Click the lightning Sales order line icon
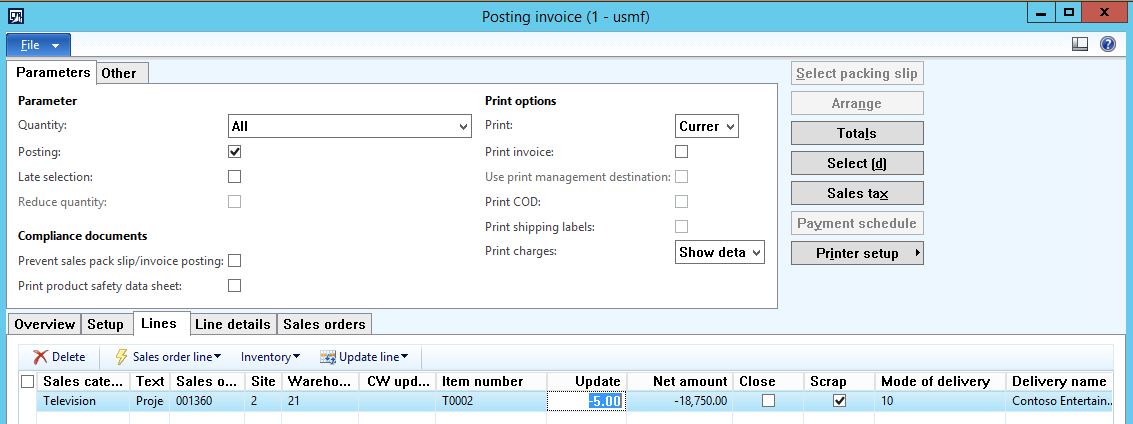 point(121,357)
